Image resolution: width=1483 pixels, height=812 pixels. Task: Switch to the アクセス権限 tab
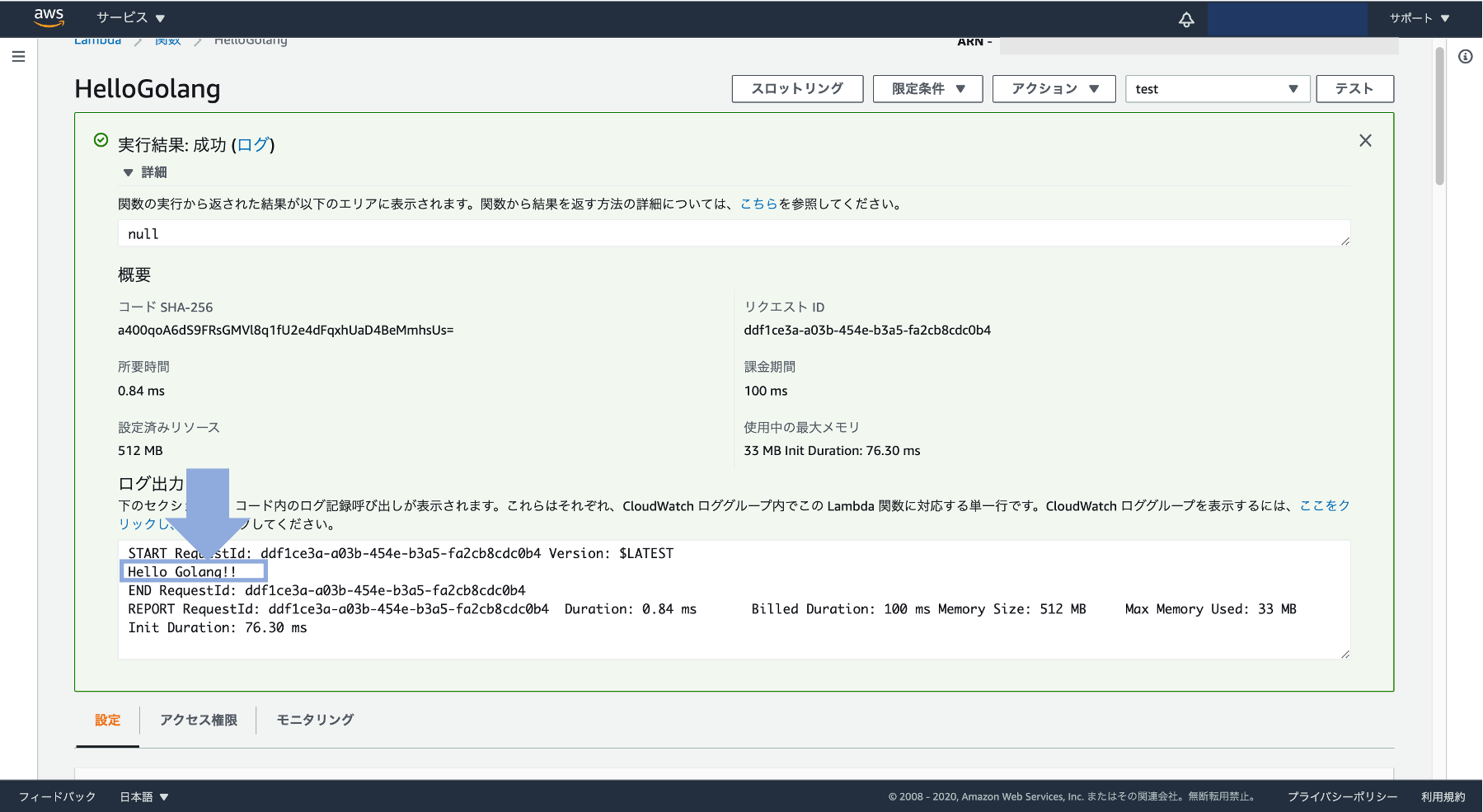198,720
